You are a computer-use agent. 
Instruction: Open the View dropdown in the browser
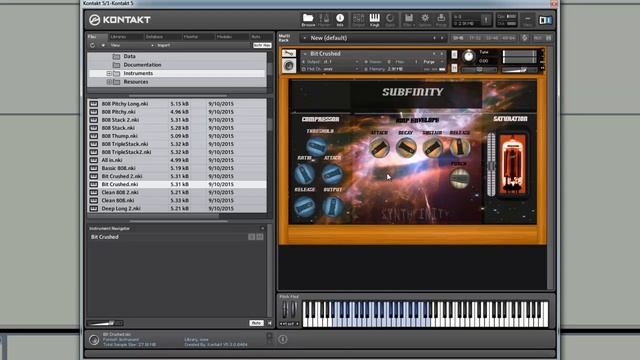[x=132, y=45]
